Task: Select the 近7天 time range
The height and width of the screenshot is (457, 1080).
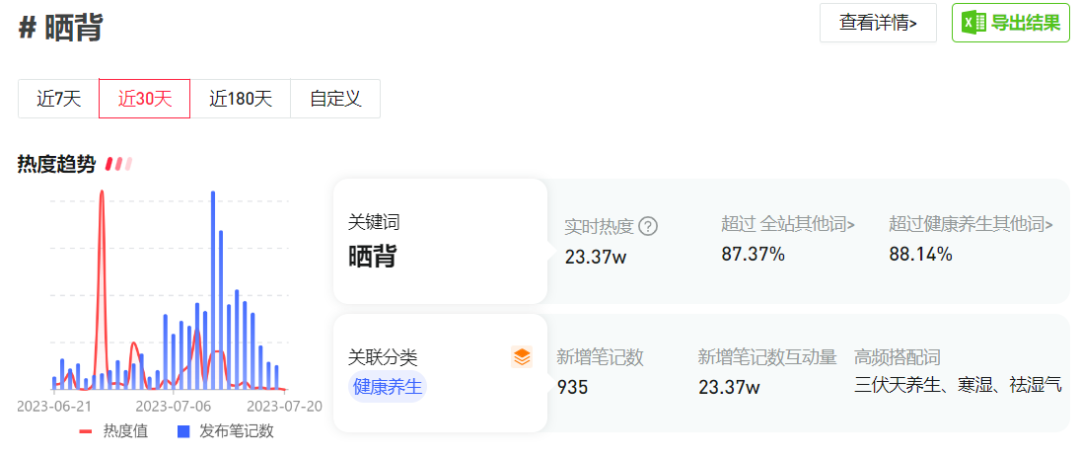Action: [58, 99]
